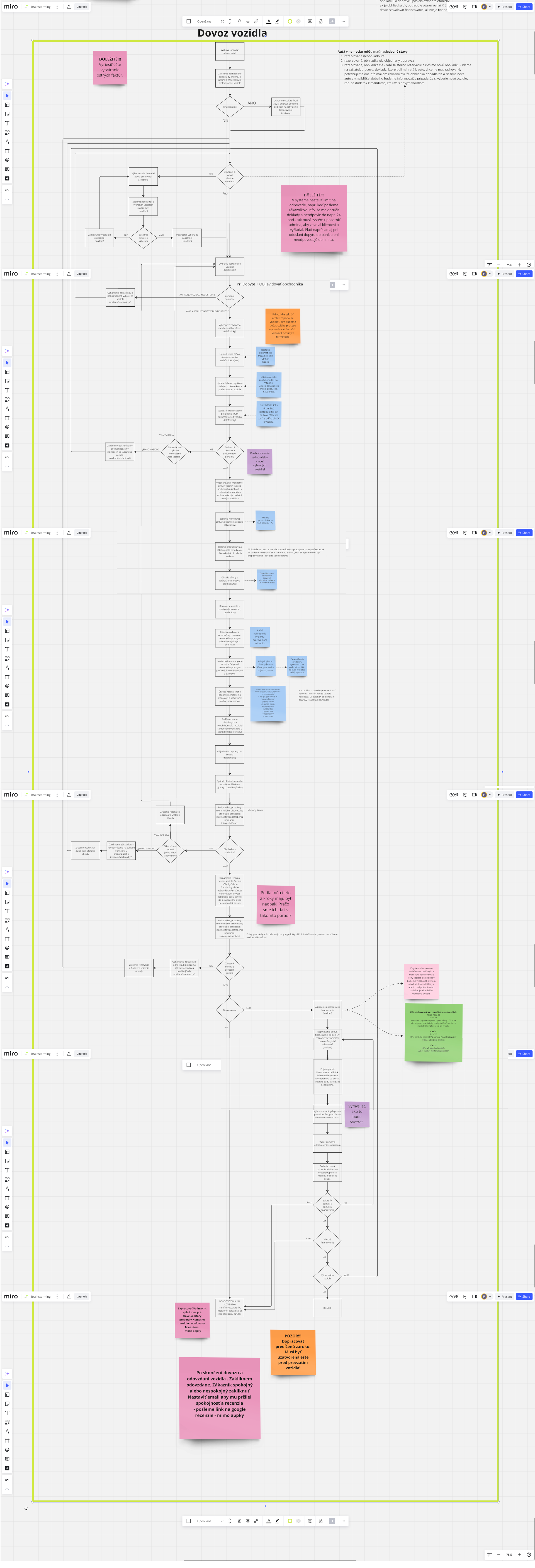Pick Sticky note tool in topmost left toolbar
The width and height of the screenshot is (535, 1568).
click(x=7, y=114)
